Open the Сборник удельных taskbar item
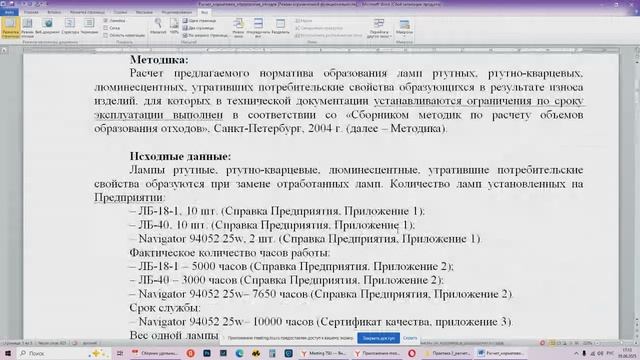 pos(155,353)
